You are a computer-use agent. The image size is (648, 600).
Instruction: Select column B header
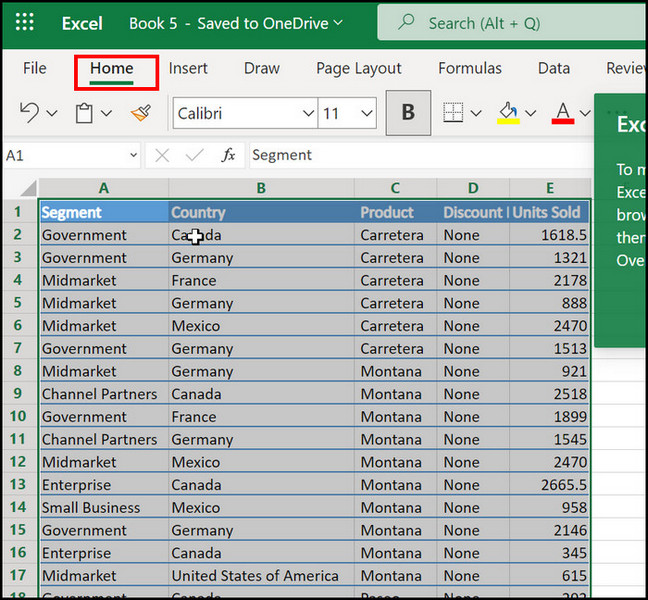pos(261,188)
